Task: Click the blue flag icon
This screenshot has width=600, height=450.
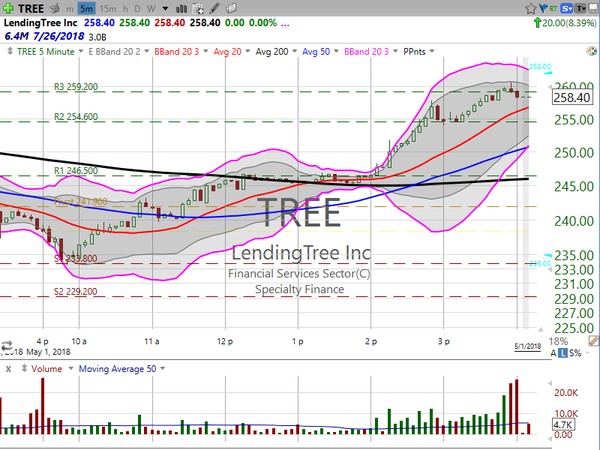Action: click(543, 8)
